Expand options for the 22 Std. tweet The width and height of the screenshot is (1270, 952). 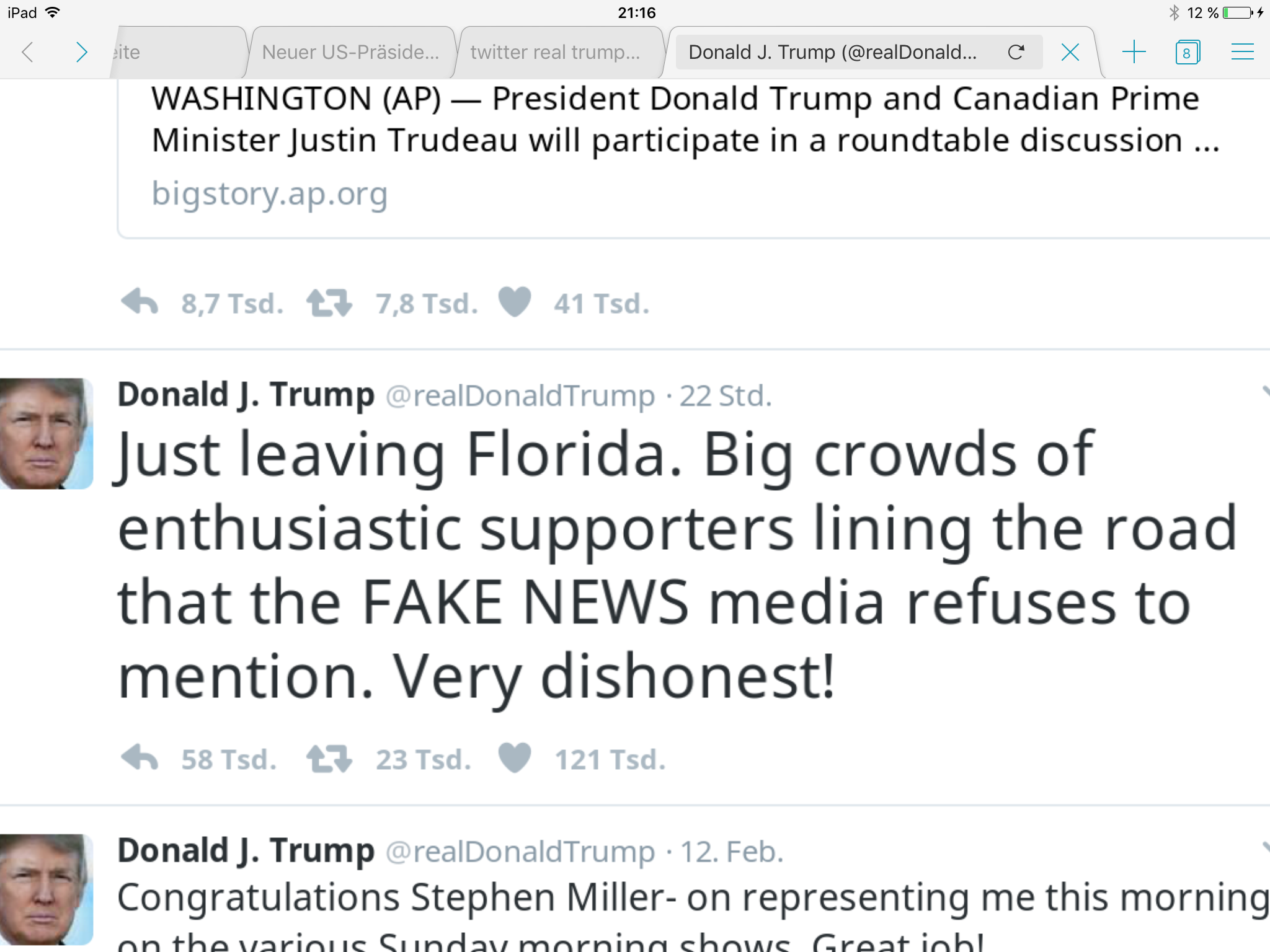coord(1265,392)
